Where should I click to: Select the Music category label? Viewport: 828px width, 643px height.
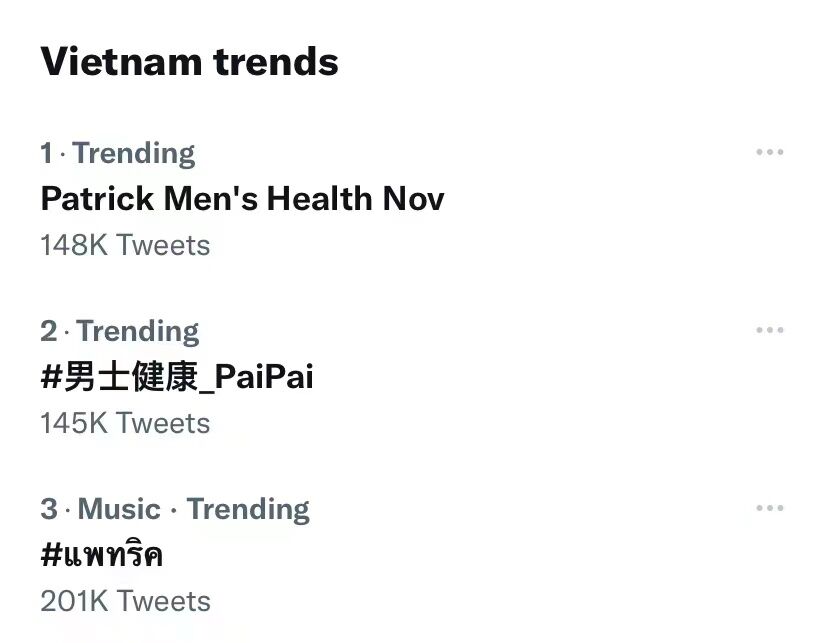coord(119,509)
